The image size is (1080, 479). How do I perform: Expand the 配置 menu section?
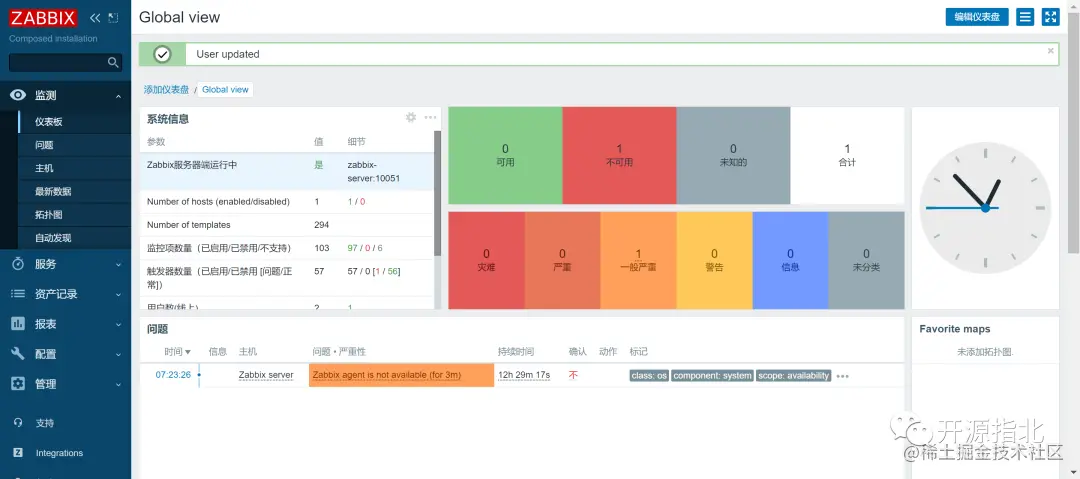click(118, 354)
